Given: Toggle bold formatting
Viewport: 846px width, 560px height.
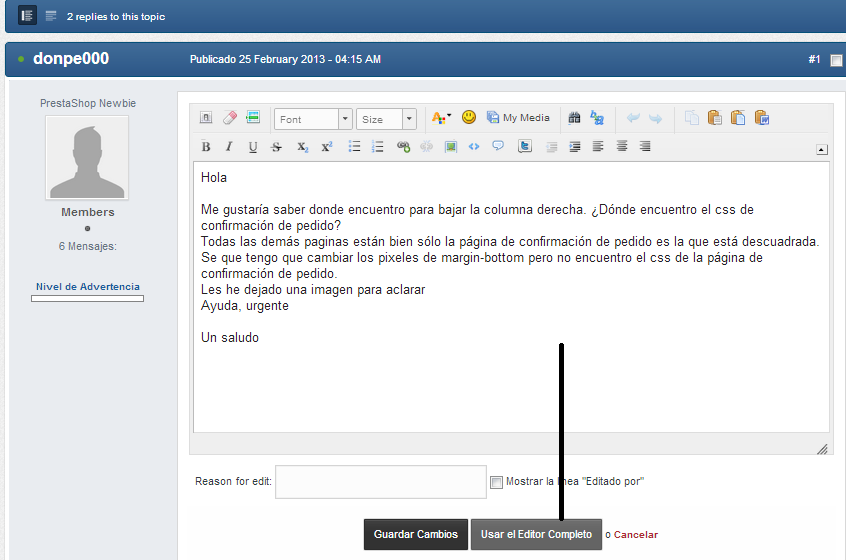Looking at the screenshot, I should pyautogui.click(x=206, y=146).
